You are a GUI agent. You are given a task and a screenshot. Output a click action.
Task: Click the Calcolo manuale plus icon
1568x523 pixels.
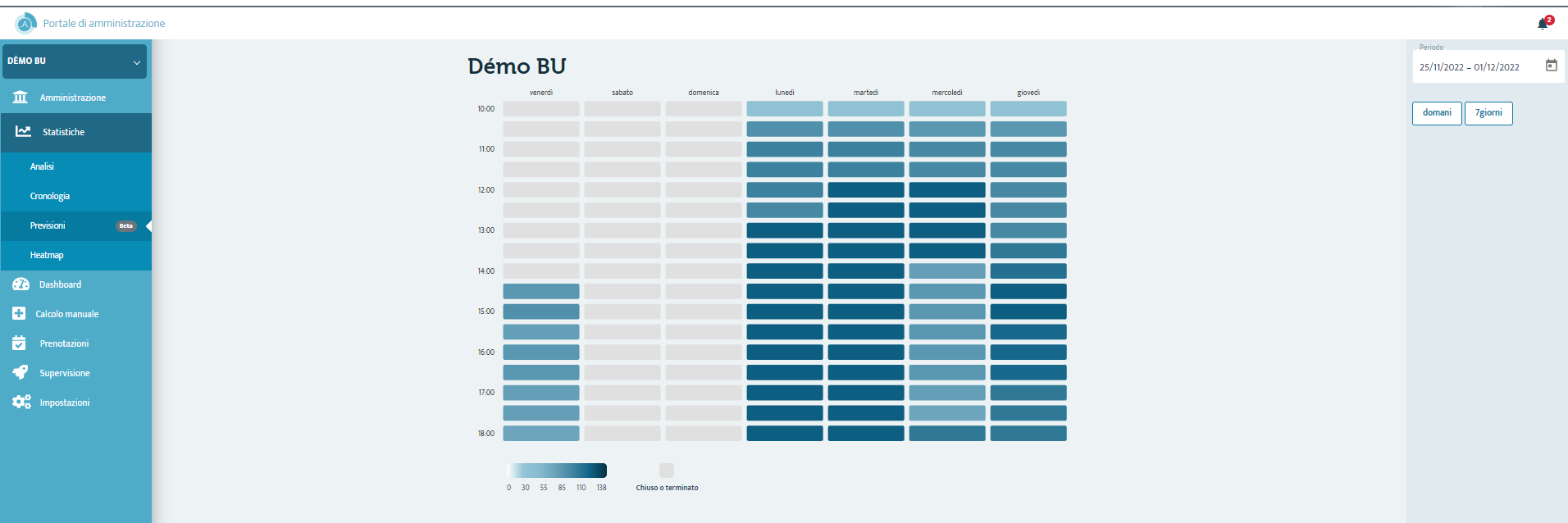pos(19,313)
